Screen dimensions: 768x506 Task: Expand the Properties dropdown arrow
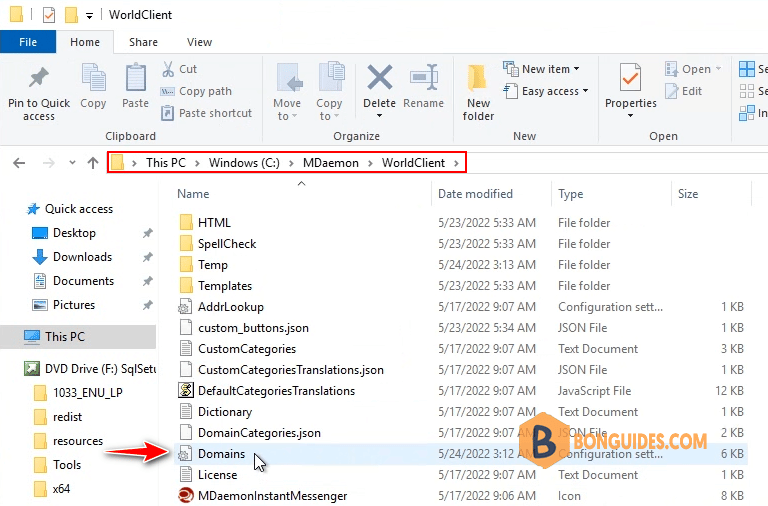(x=630, y=116)
